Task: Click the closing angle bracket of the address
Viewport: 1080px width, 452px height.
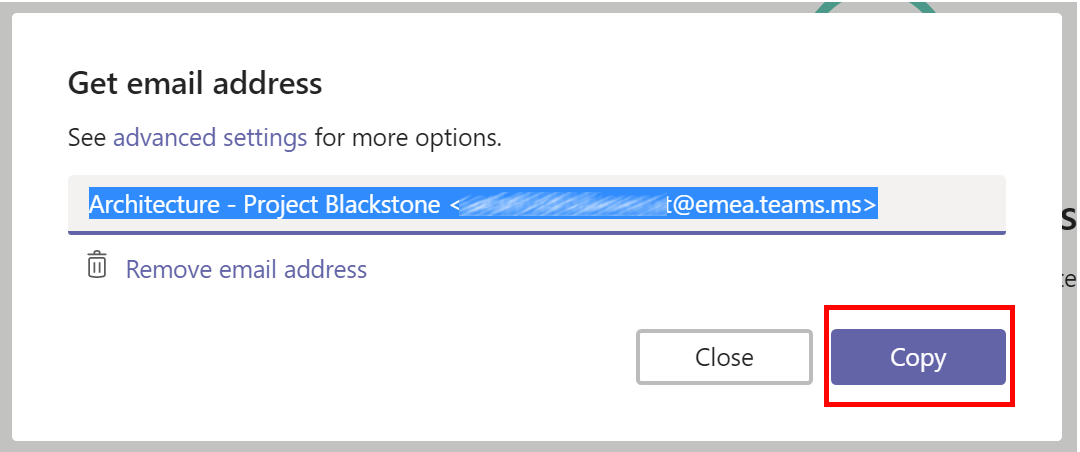Action: (871, 205)
